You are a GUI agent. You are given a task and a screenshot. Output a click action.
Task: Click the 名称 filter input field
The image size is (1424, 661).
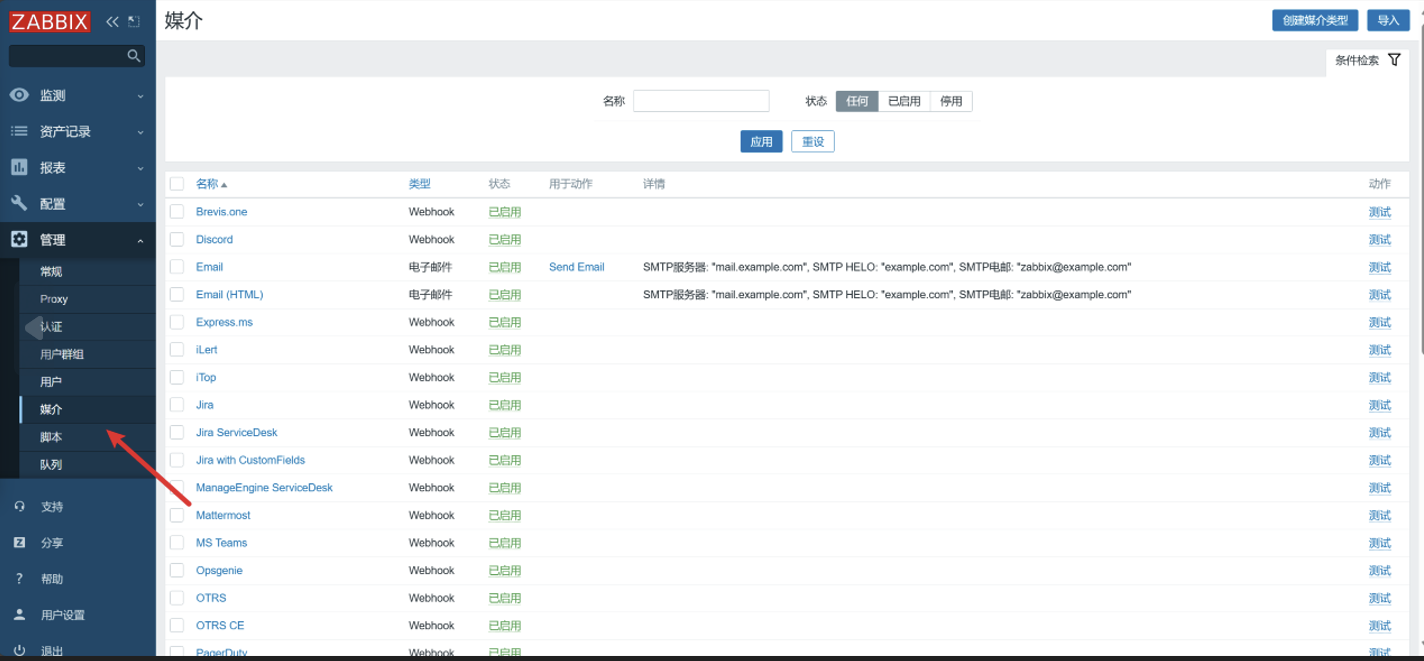point(701,101)
